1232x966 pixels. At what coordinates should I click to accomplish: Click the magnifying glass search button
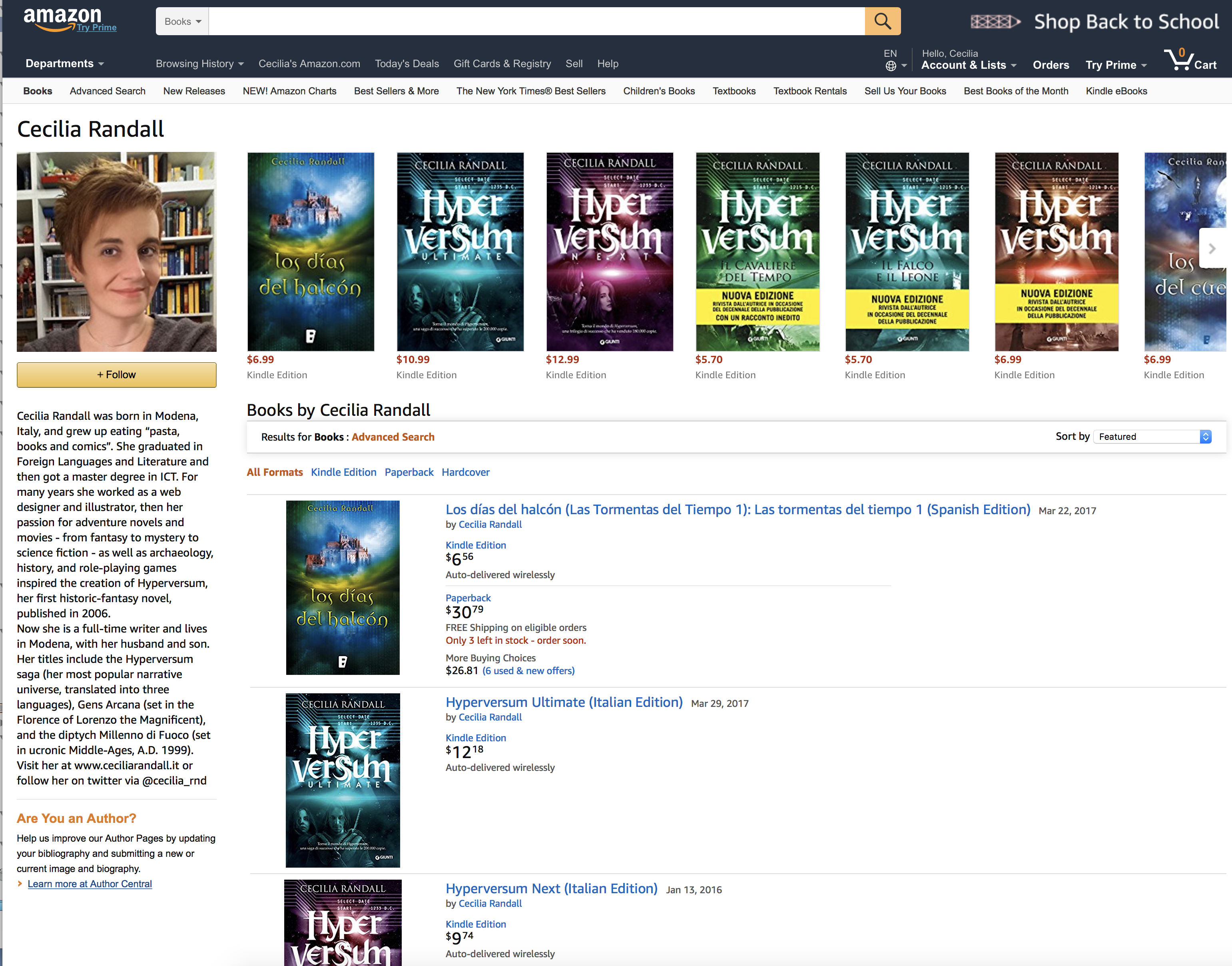tap(882, 22)
